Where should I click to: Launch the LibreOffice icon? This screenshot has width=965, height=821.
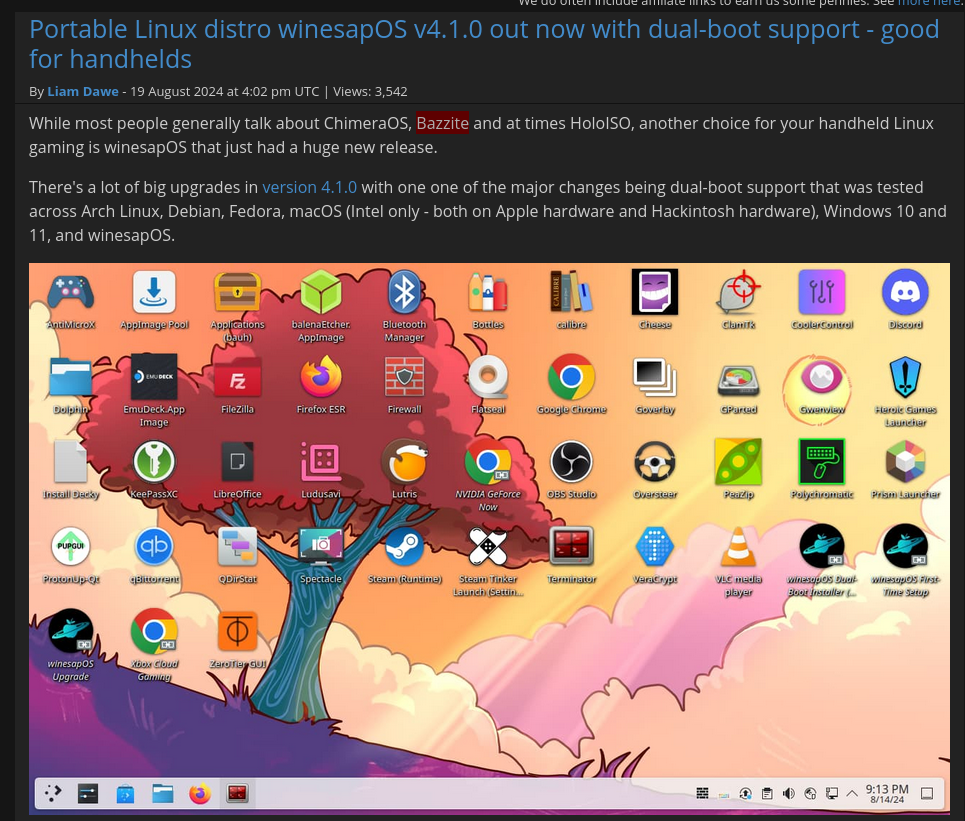(x=238, y=461)
